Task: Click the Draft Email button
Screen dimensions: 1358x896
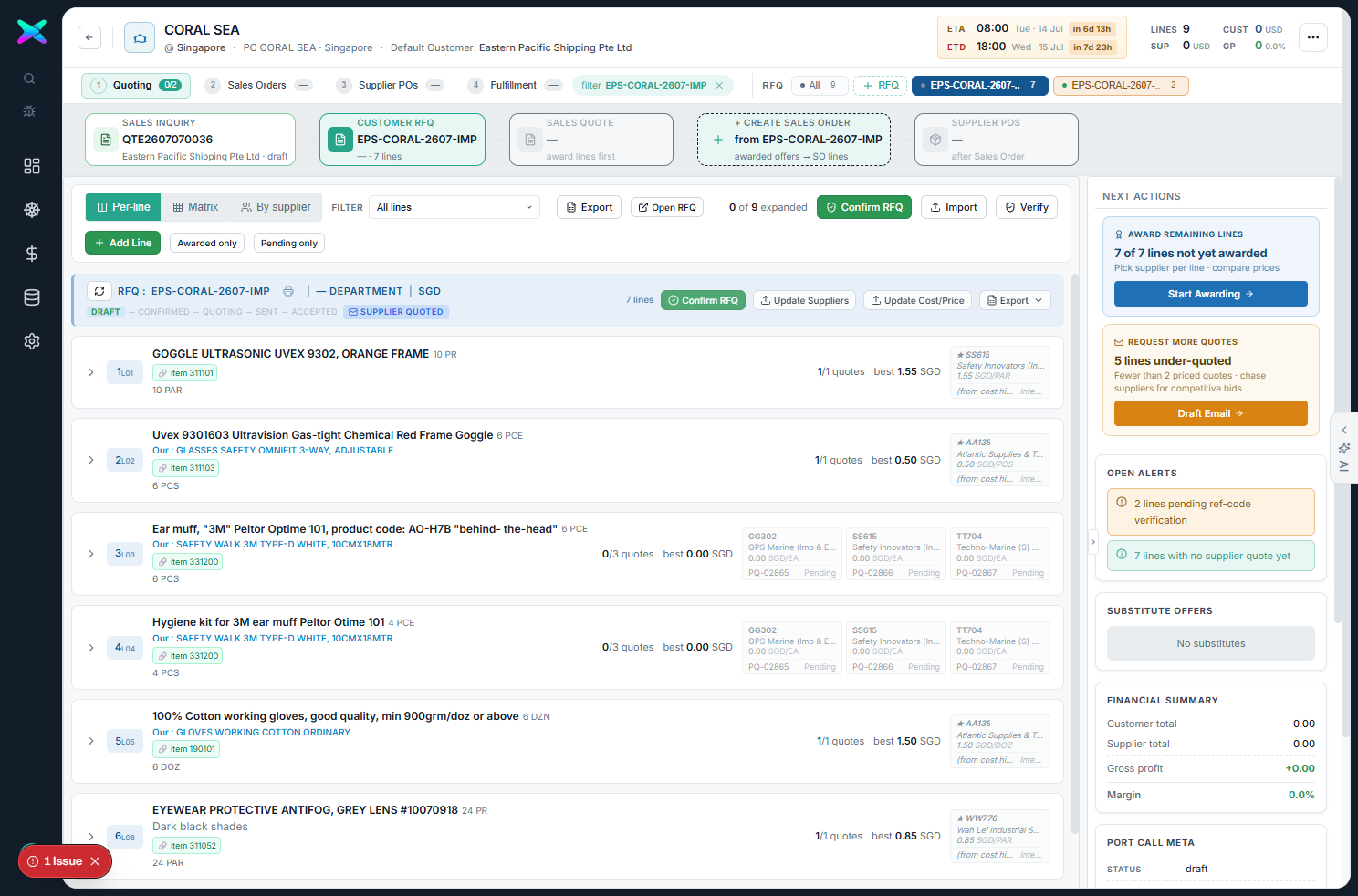Action: coord(1210,413)
